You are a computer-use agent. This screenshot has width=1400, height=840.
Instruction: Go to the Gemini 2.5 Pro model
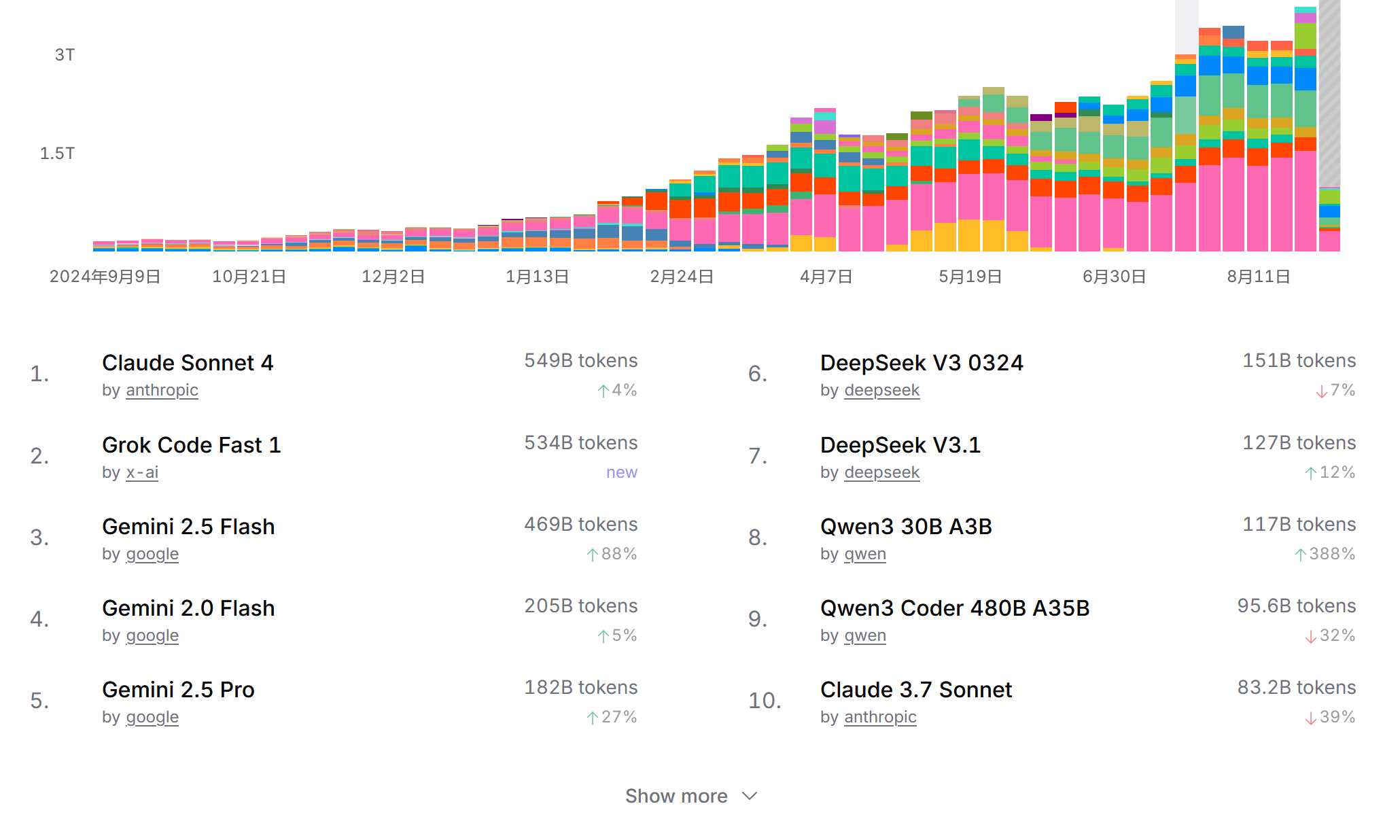pyautogui.click(x=178, y=690)
